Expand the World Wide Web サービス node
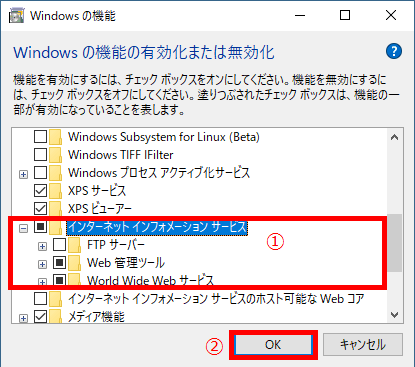 (x=42, y=282)
